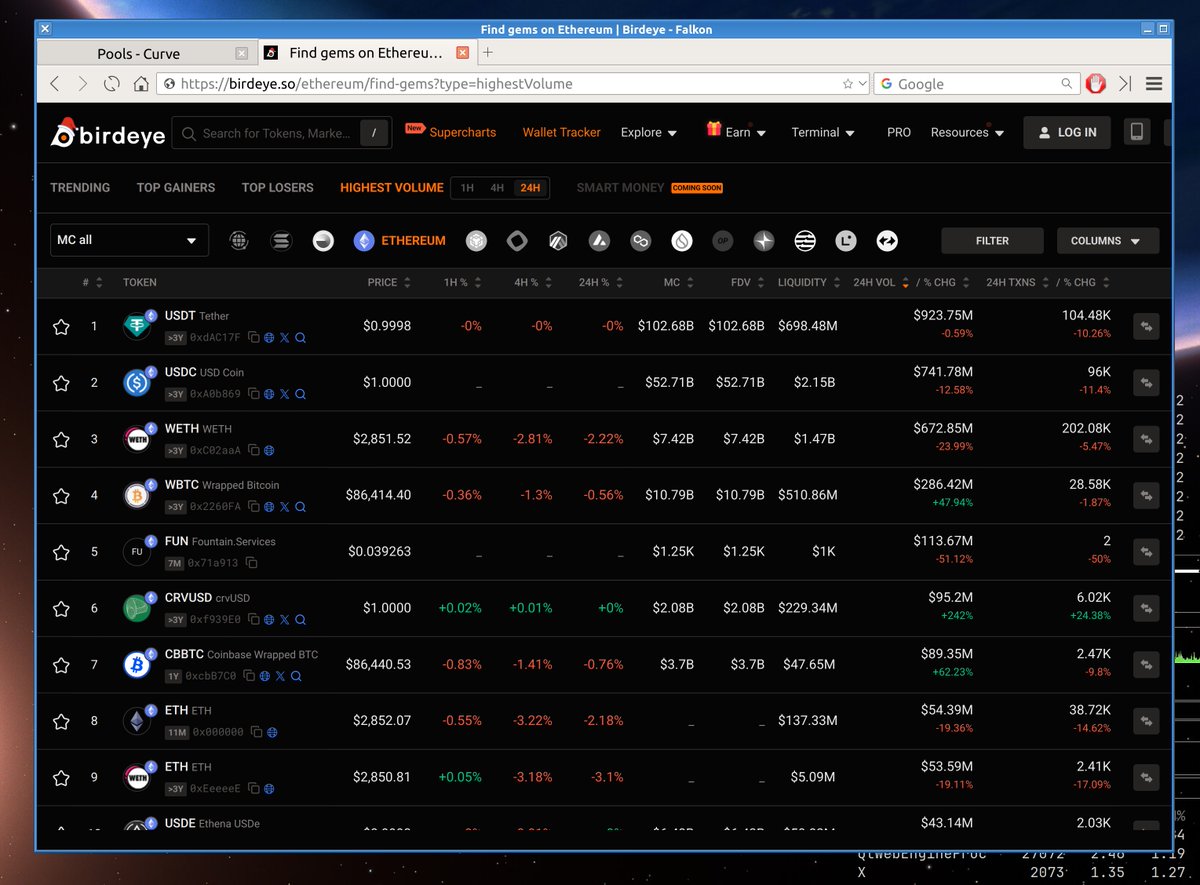Switch to the Arbitrum chain icon
Image resolution: width=1200 pixels, height=885 pixels.
pyautogui.click(x=557, y=240)
